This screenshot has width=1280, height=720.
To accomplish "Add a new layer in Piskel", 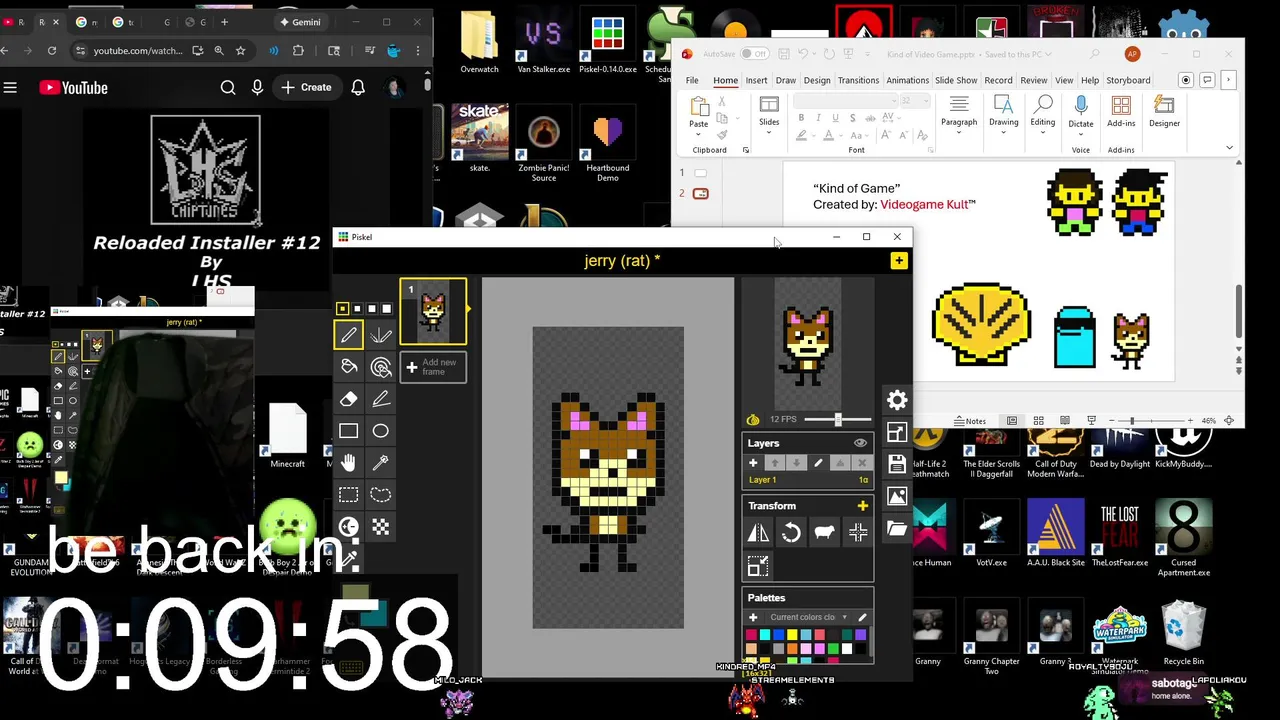I will coord(753,463).
